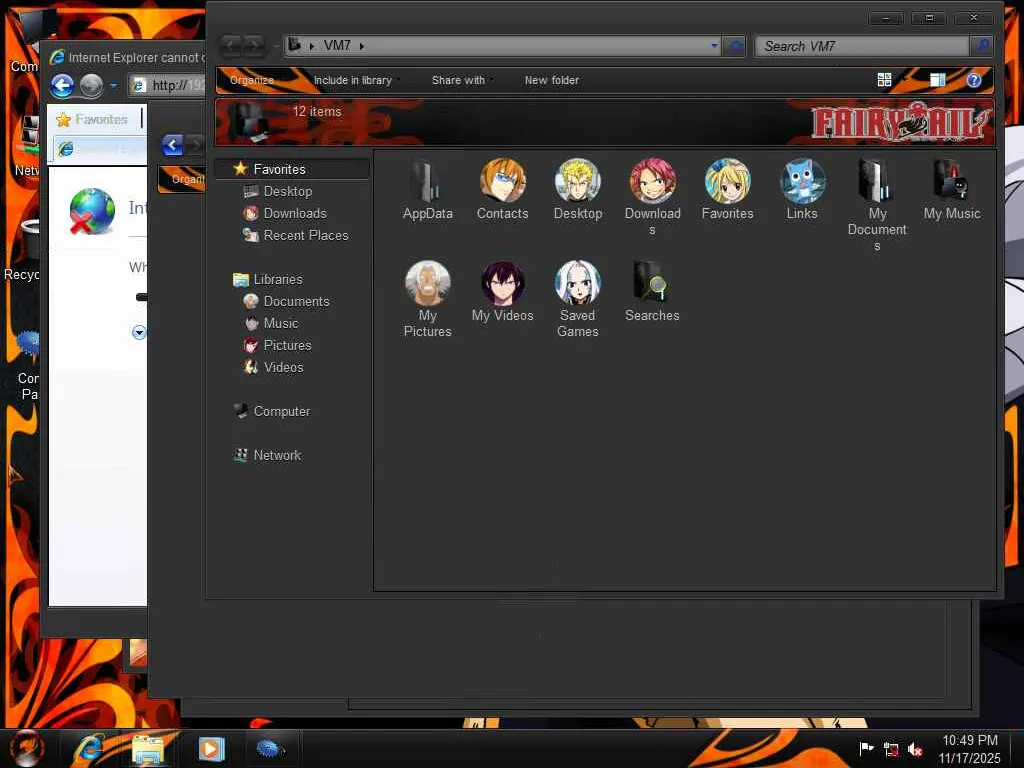
Task: Open the Action Center flag in tray
Action: (x=866, y=748)
